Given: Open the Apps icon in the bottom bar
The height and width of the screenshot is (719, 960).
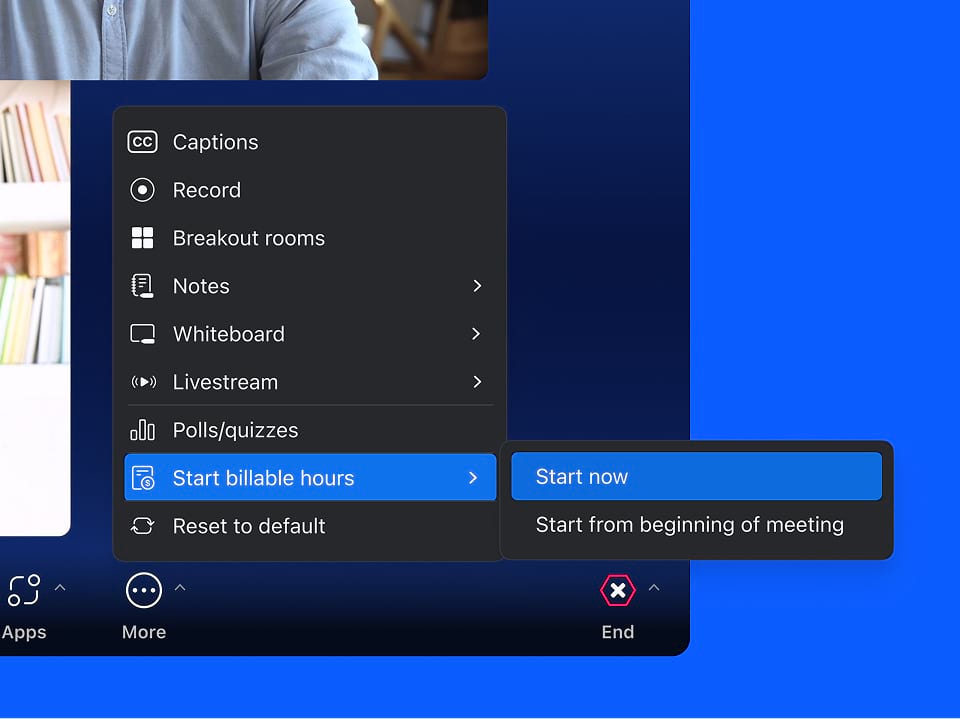Looking at the screenshot, I should tap(22, 588).
